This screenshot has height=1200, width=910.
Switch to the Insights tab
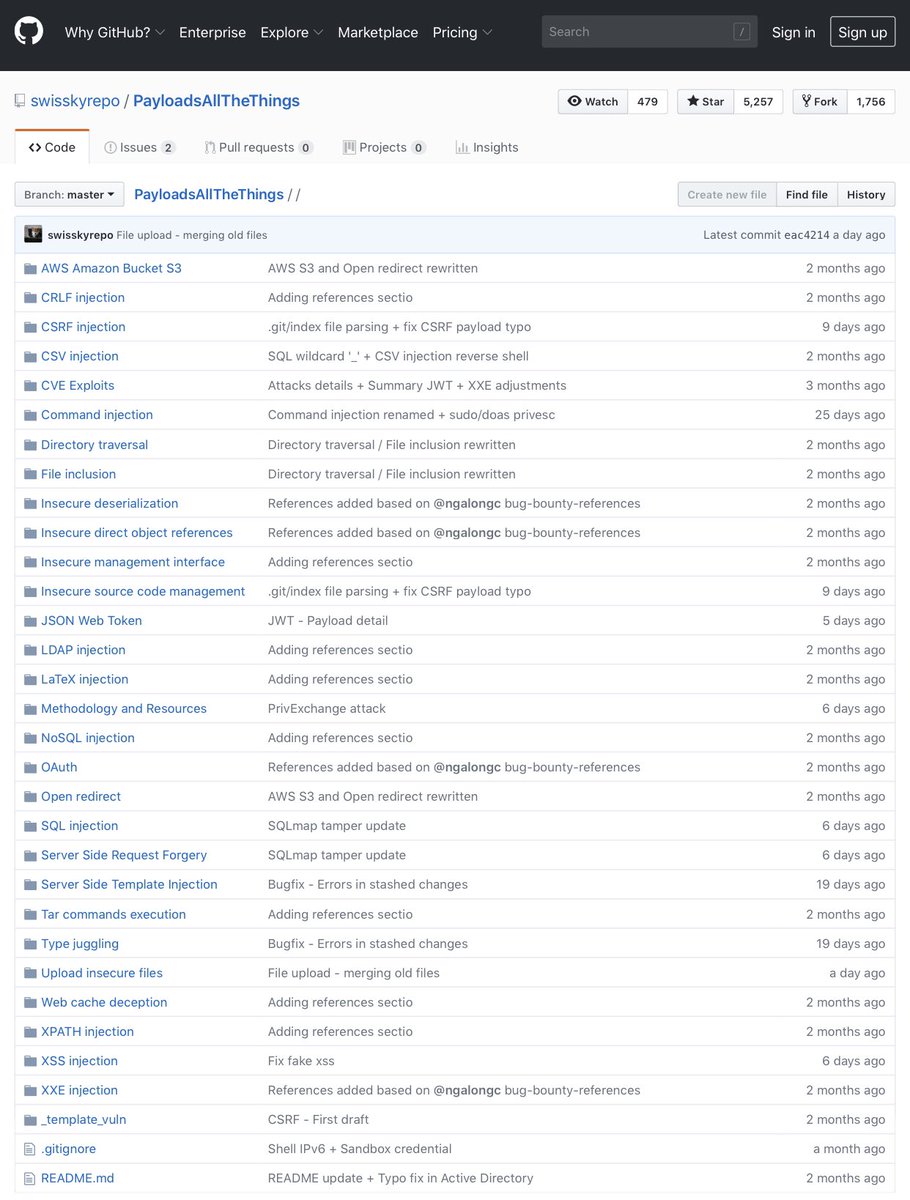(487, 147)
